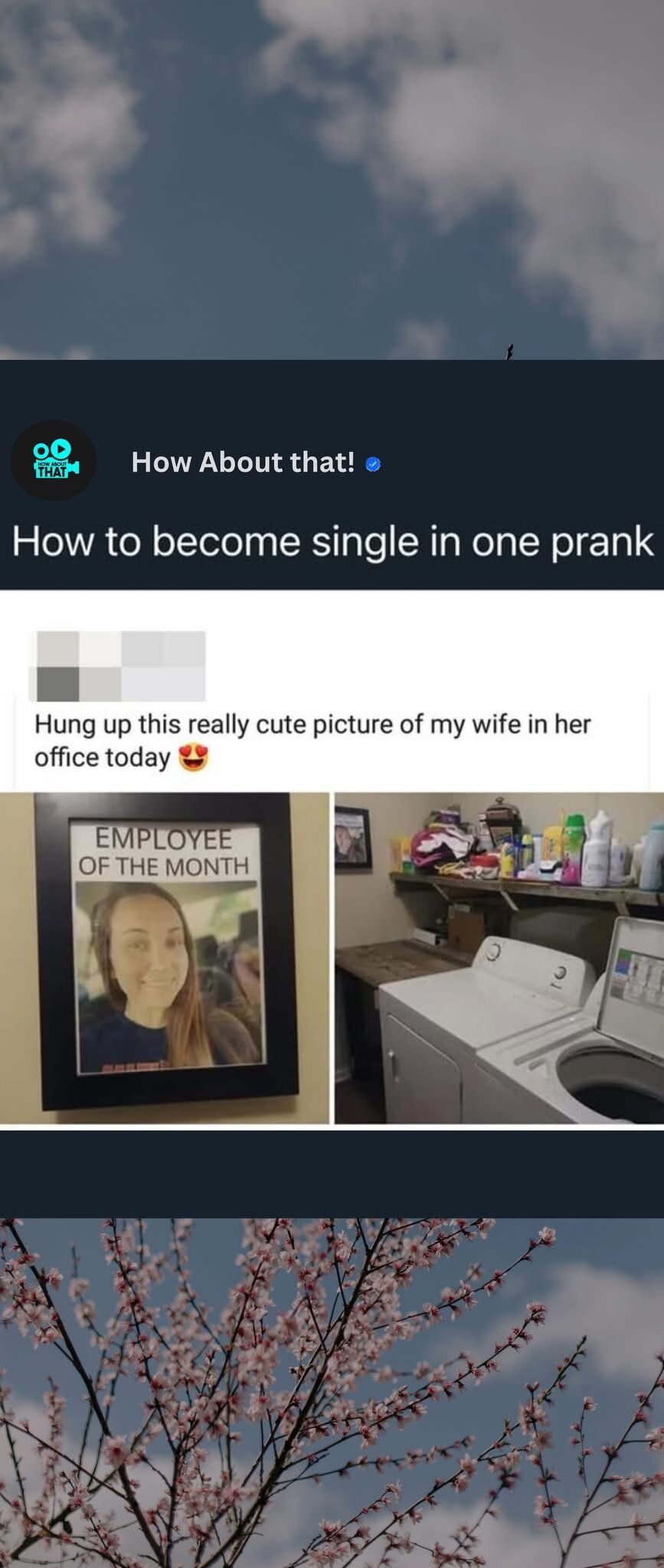Image resolution: width=664 pixels, height=1568 pixels.
Task: Select the "How to become single in one prank" caption
Action: 332,542
